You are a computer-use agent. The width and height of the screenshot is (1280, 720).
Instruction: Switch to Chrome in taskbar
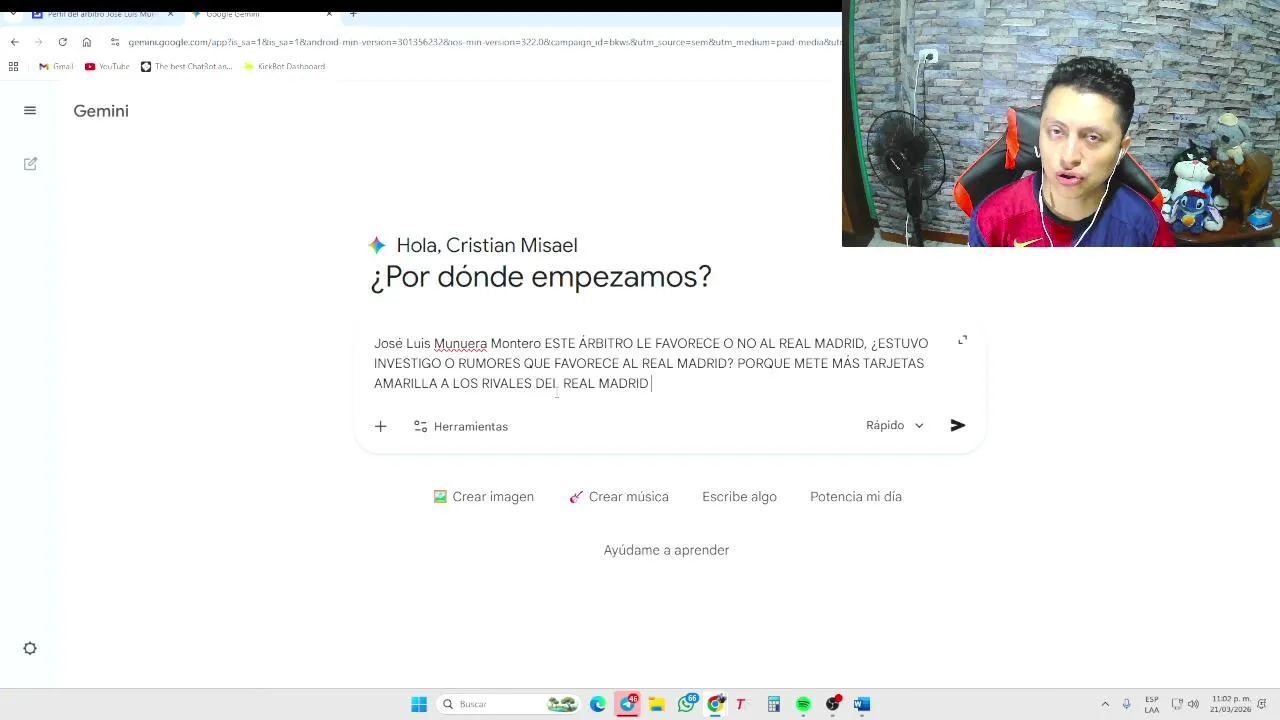point(715,704)
